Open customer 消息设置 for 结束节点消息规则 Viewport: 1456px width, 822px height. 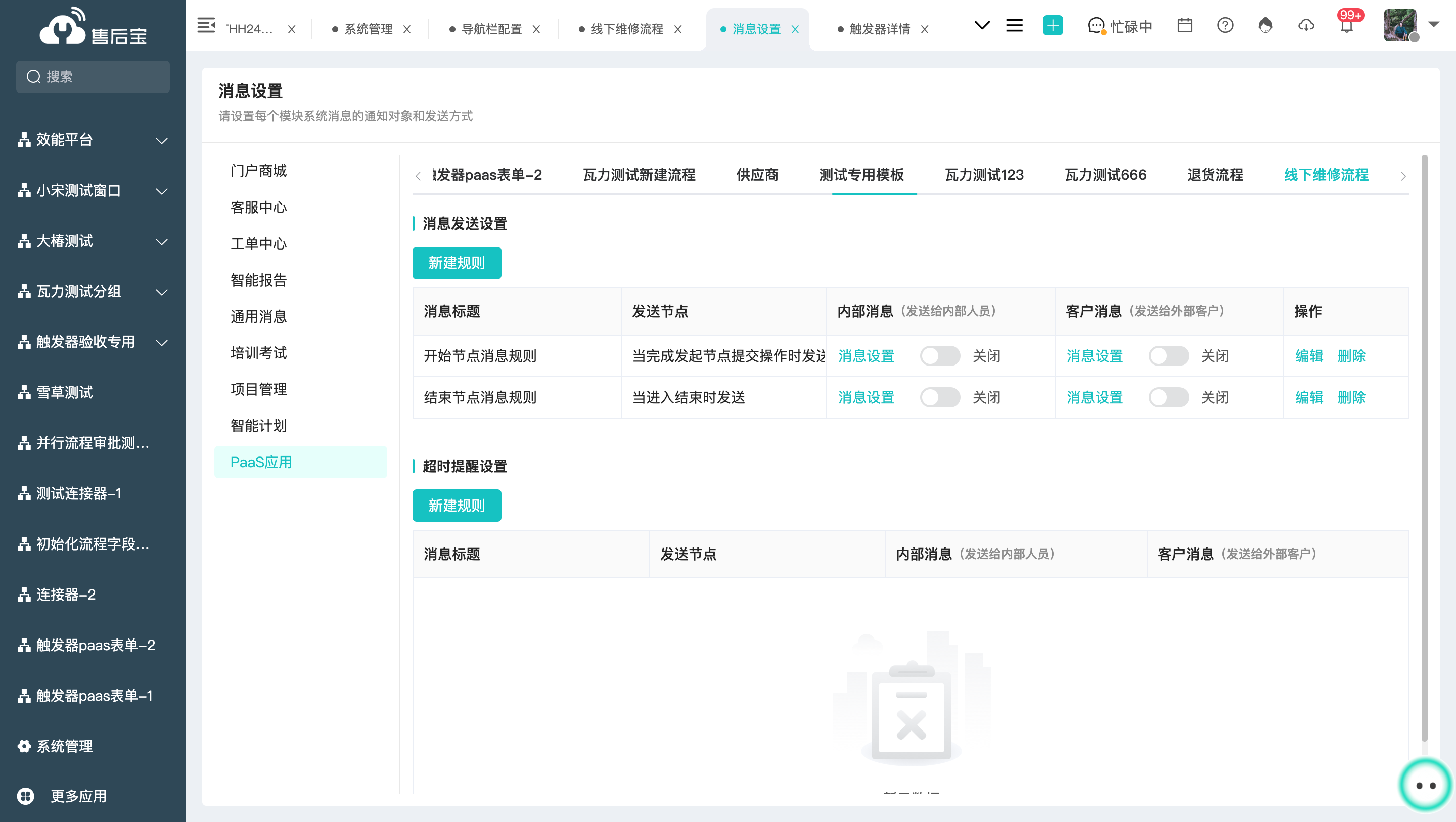[1094, 397]
